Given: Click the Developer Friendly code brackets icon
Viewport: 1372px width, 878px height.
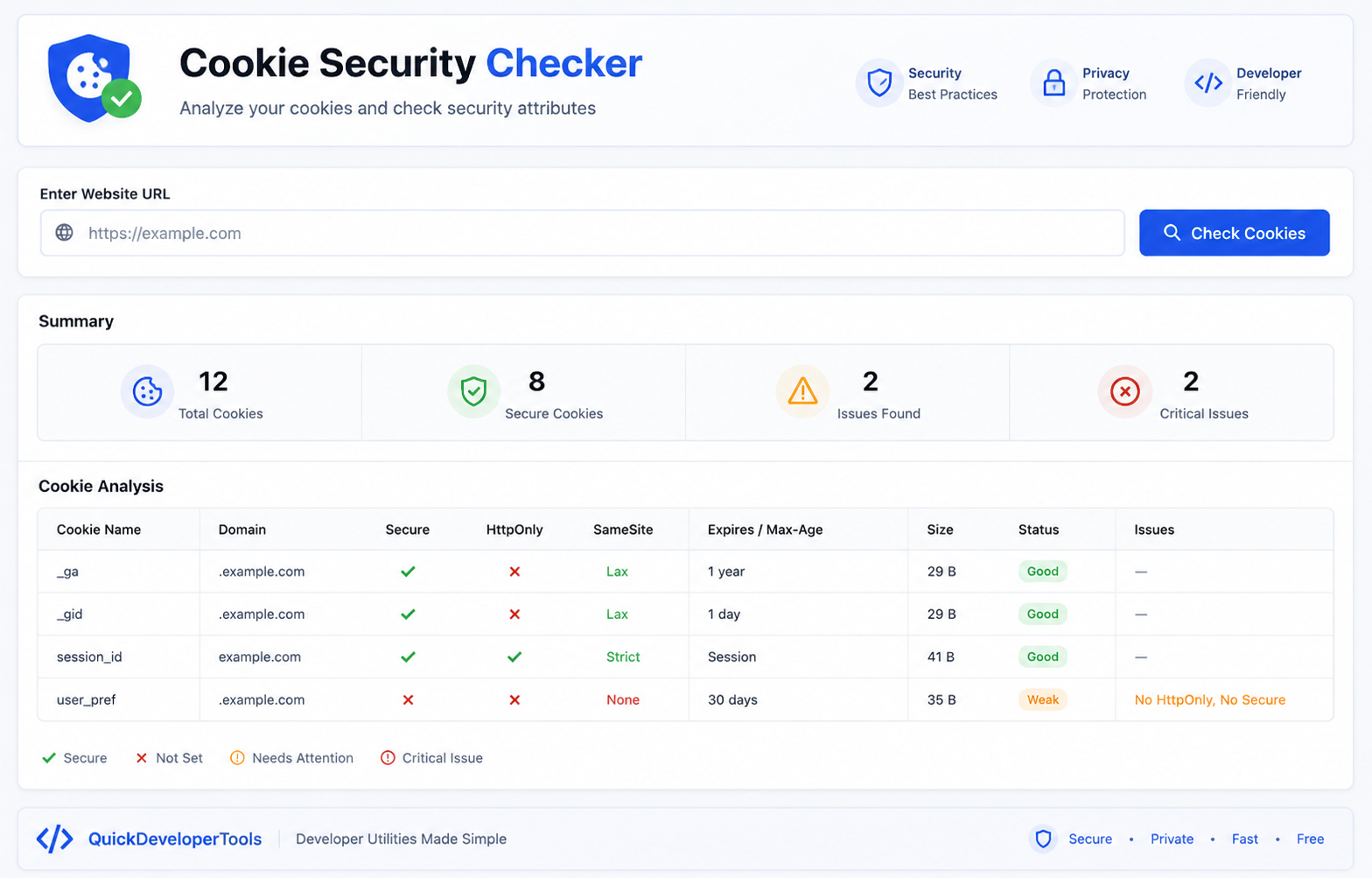Looking at the screenshot, I should [1208, 83].
